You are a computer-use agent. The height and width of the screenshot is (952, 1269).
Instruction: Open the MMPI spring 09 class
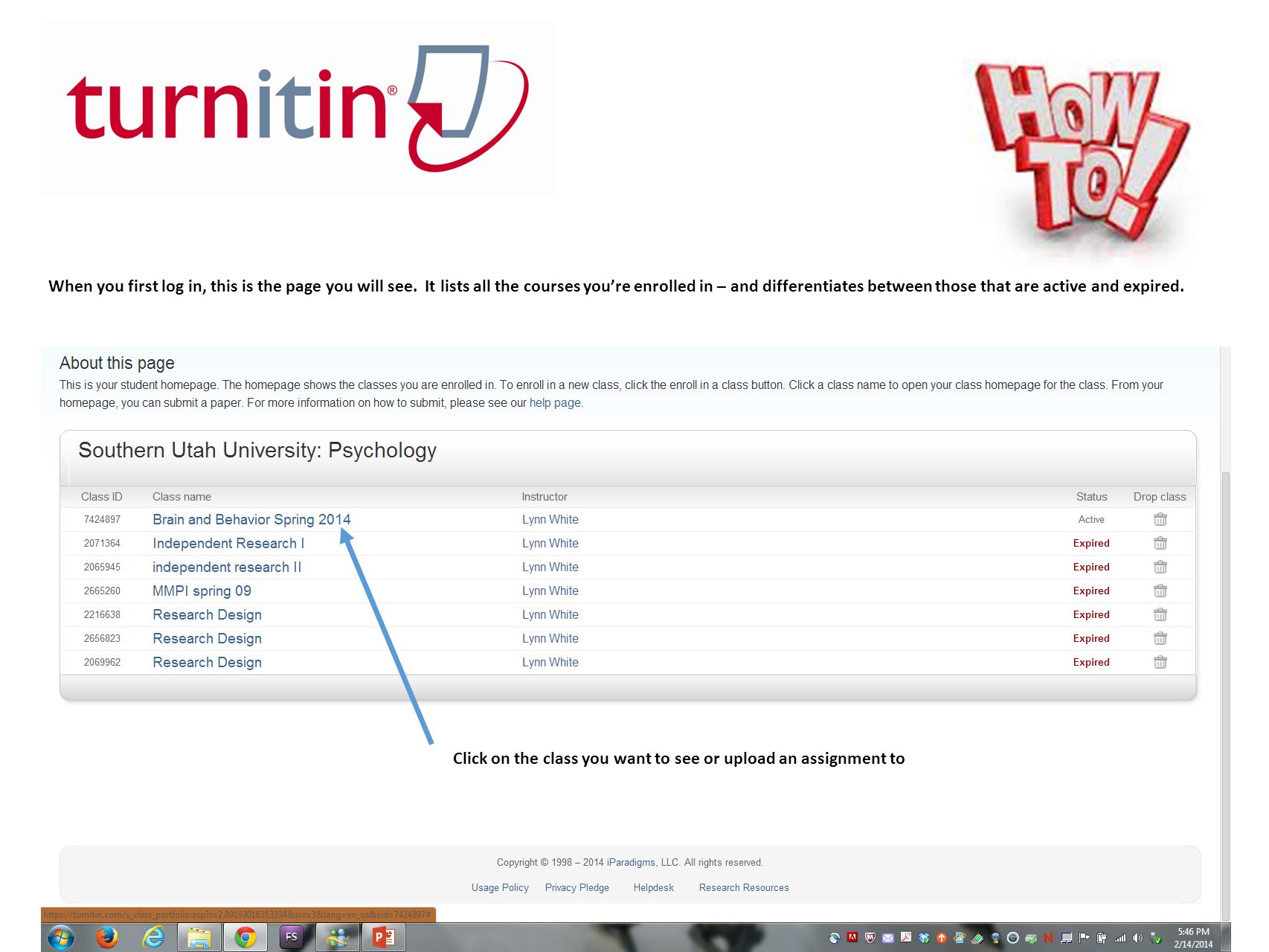point(202,591)
